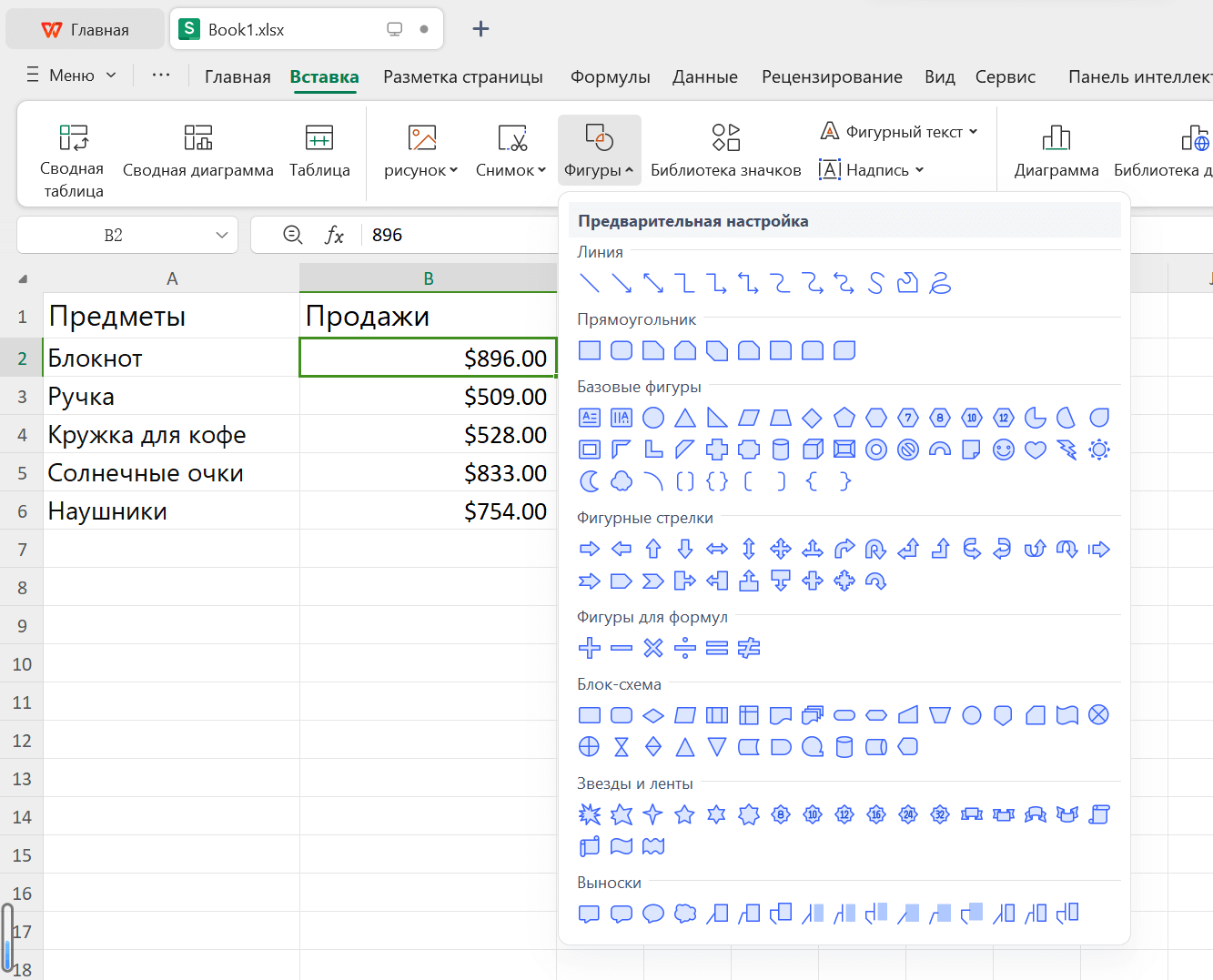Select the 5-point star shape

[684, 814]
